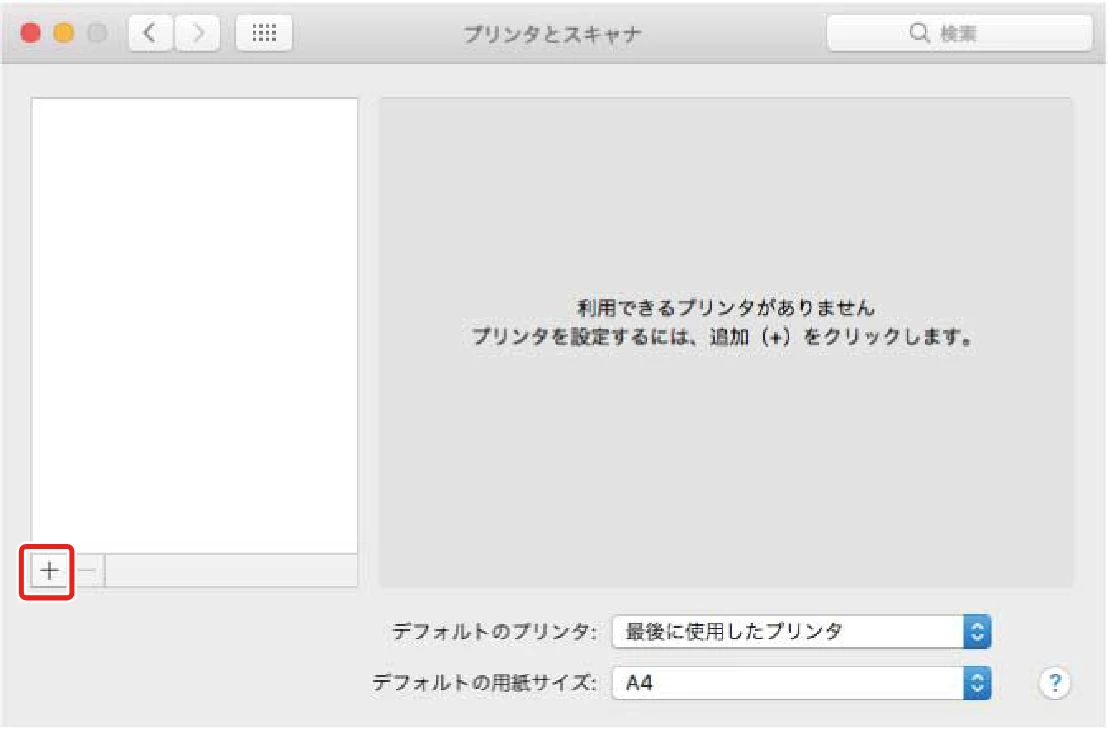
Task: Click the デフォルトのプリンタ label
Action: (x=495, y=631)
